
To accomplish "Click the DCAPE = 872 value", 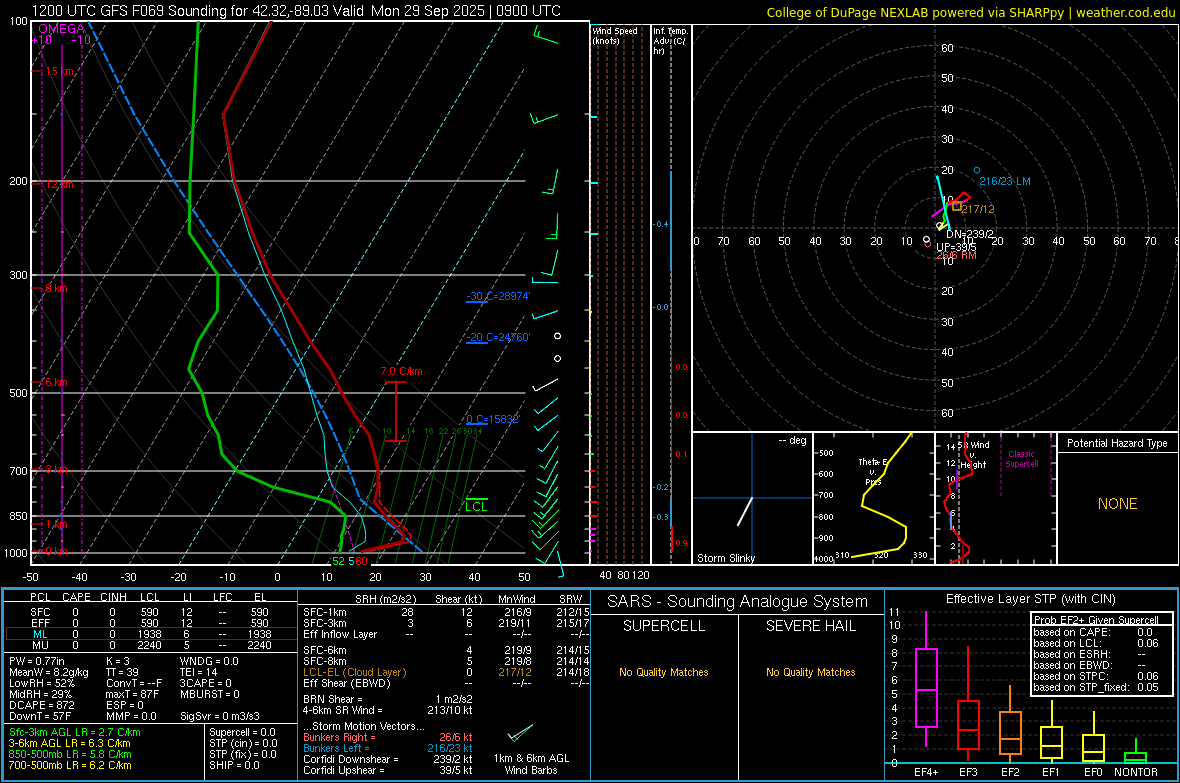I will click(42, 705).
